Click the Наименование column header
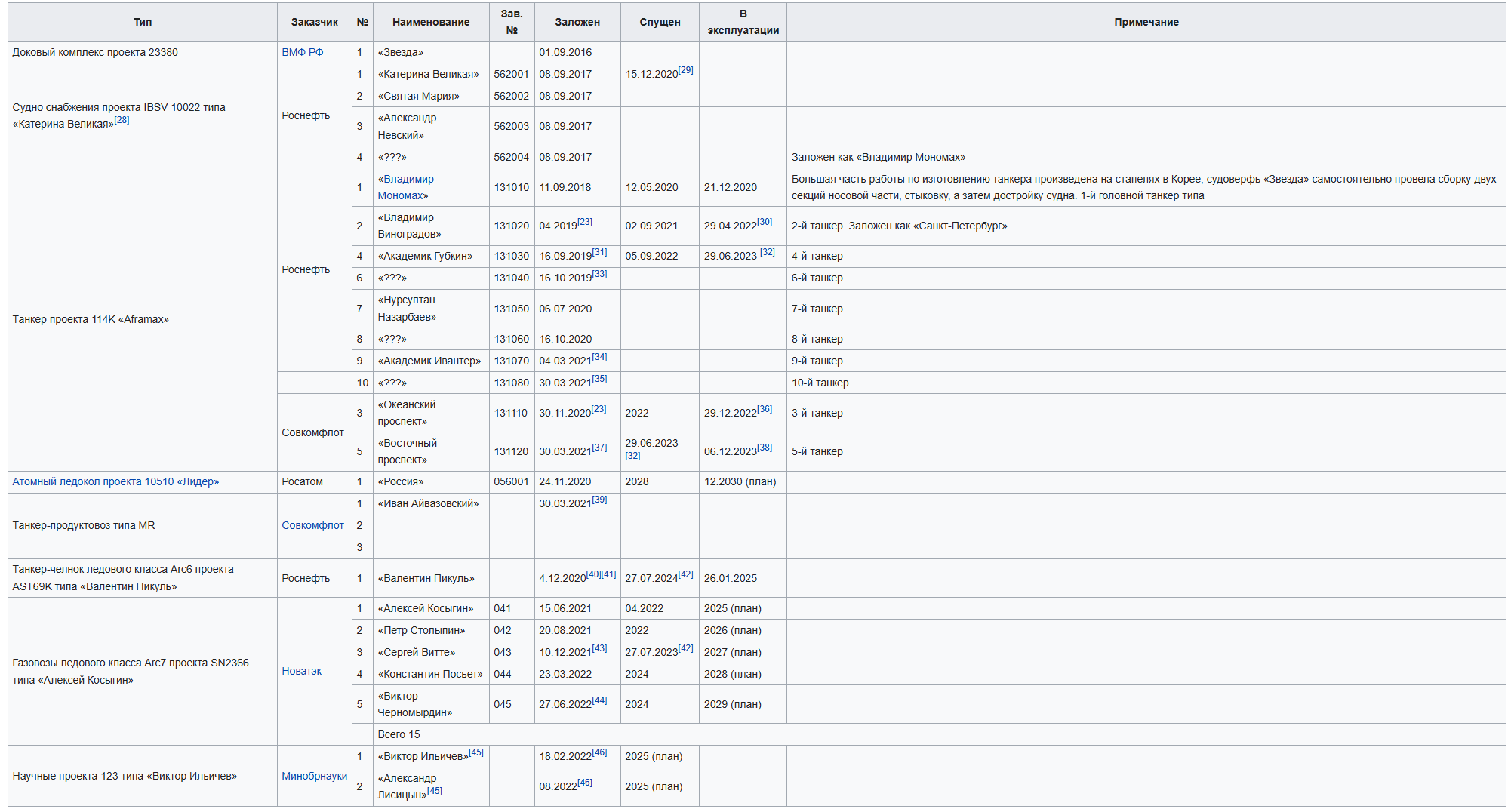Image resolution: width=1511 pixels, height=812 pixels. coord(431,22)
